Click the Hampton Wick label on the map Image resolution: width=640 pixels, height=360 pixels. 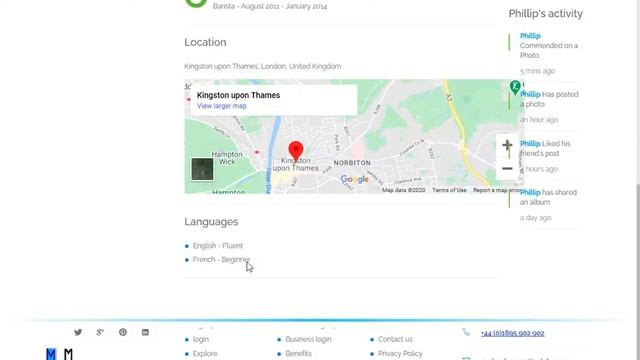point(227,158)
